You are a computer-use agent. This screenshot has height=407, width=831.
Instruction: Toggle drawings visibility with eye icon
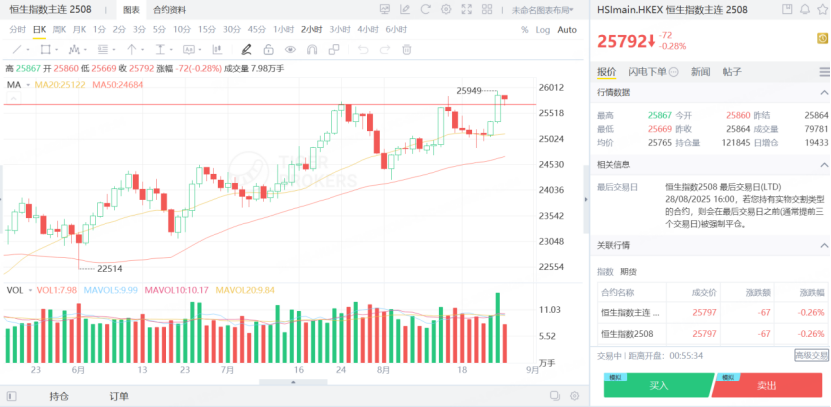coord(290,50)
